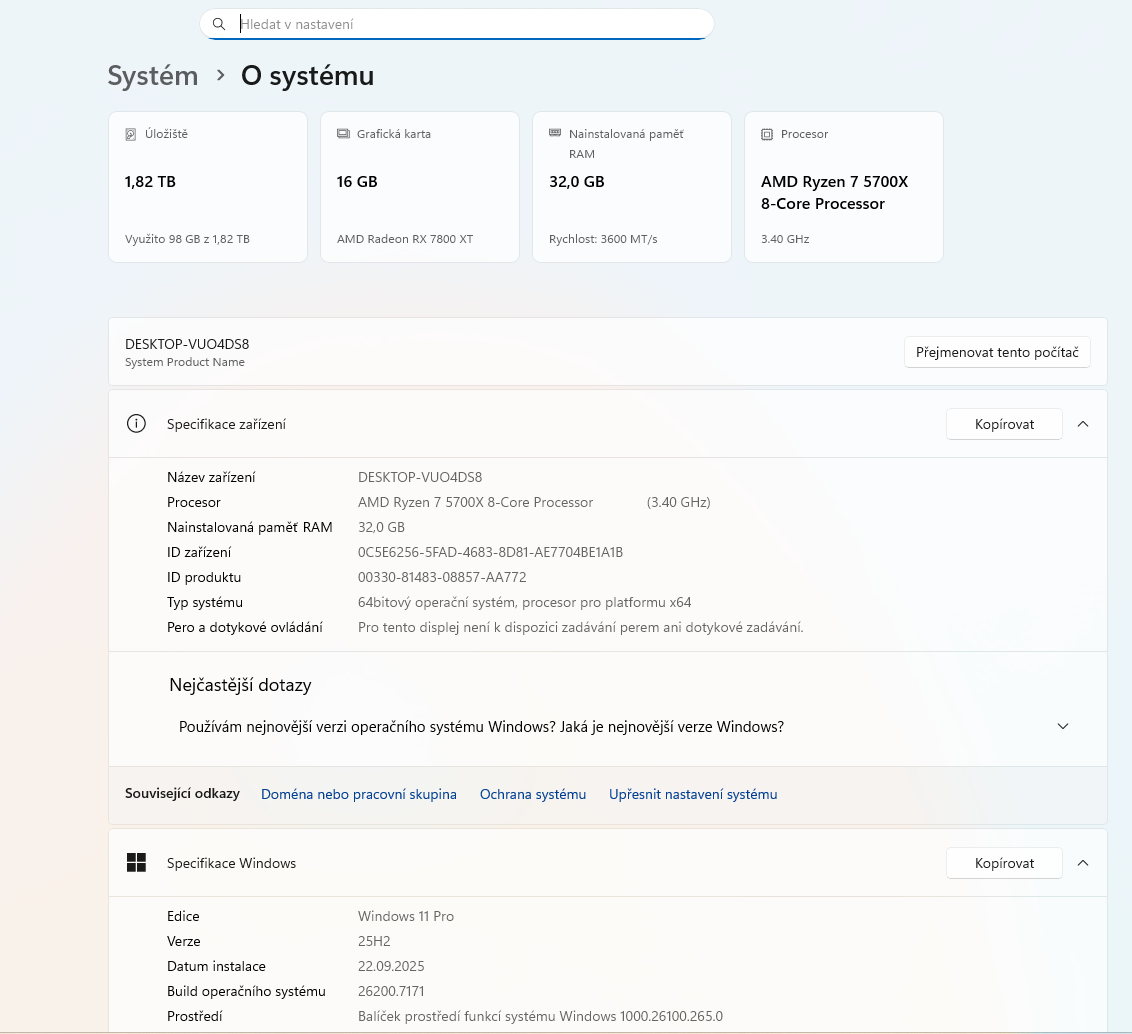Copy Windows specs with Kopírovat button
Image resolution: width=1132 pixels, height=1034 pixels.
pos(1004,863)
